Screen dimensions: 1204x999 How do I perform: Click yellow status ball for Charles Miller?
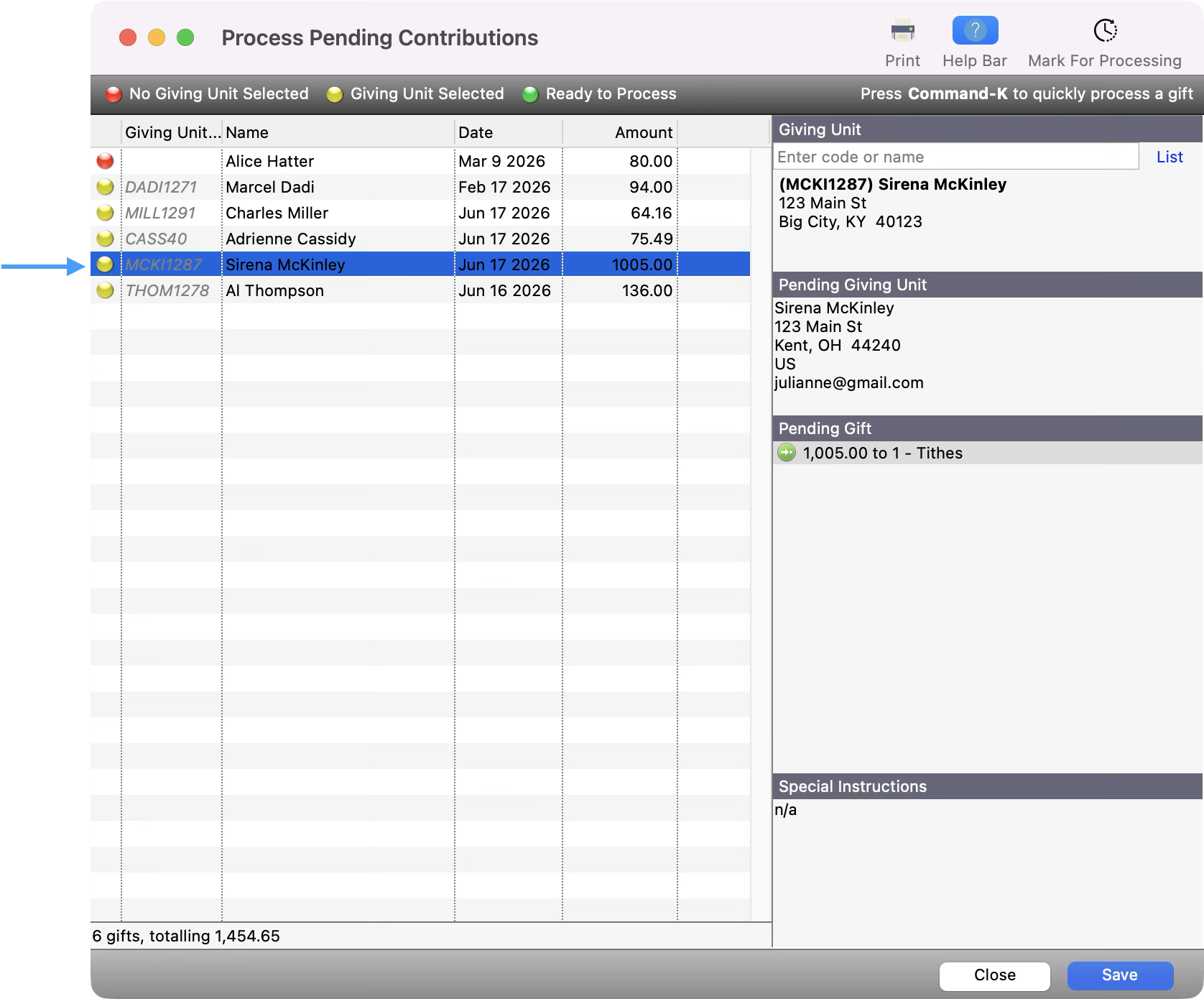click(x=105, y=213)
